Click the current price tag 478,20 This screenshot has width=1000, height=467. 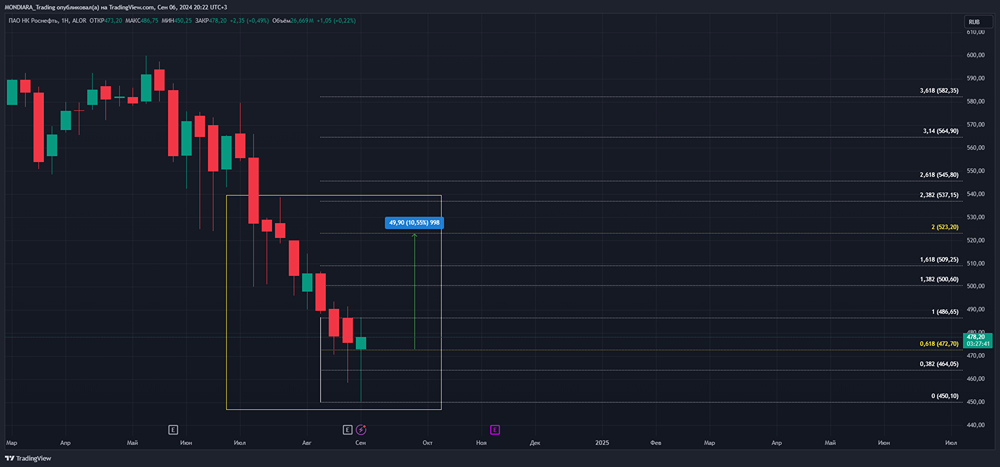point(978,339)
